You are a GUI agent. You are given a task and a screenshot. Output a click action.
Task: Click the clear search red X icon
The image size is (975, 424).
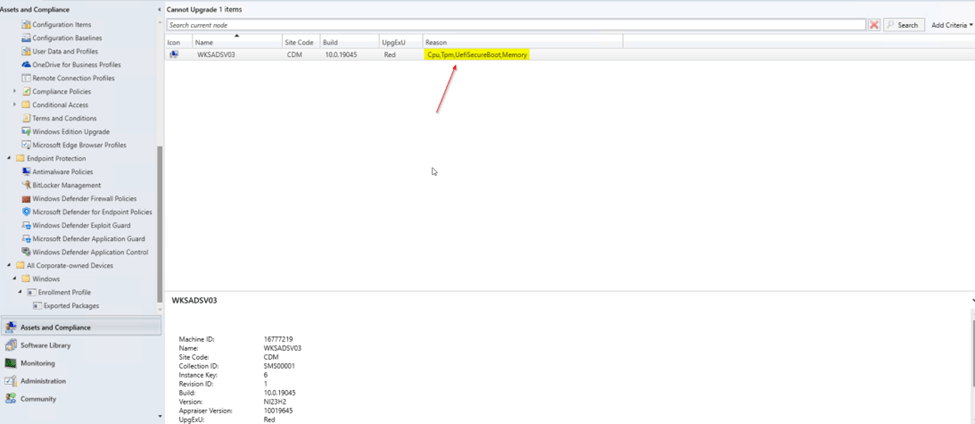[x=874, y=25]
